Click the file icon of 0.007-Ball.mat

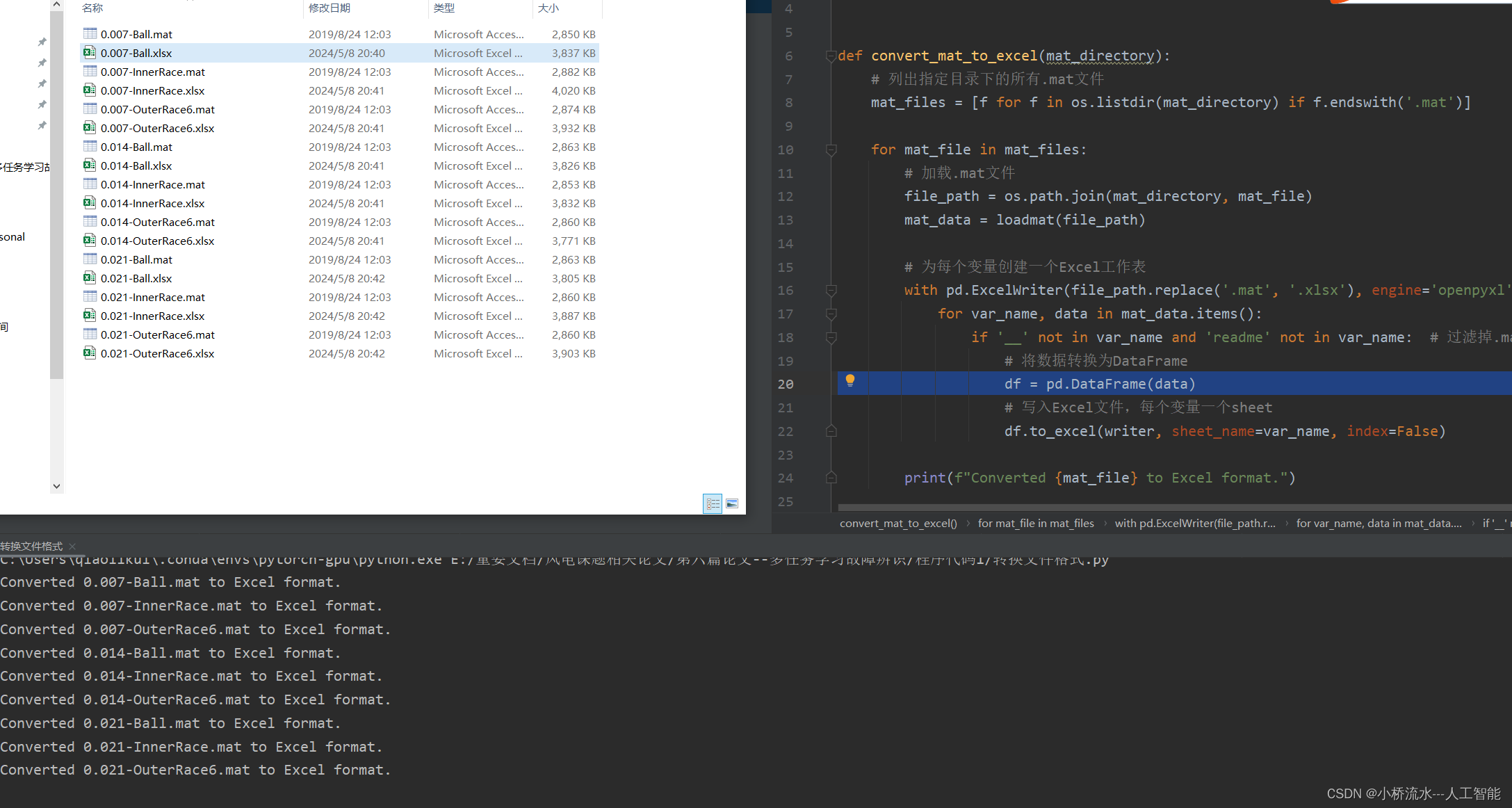(90, 33)
